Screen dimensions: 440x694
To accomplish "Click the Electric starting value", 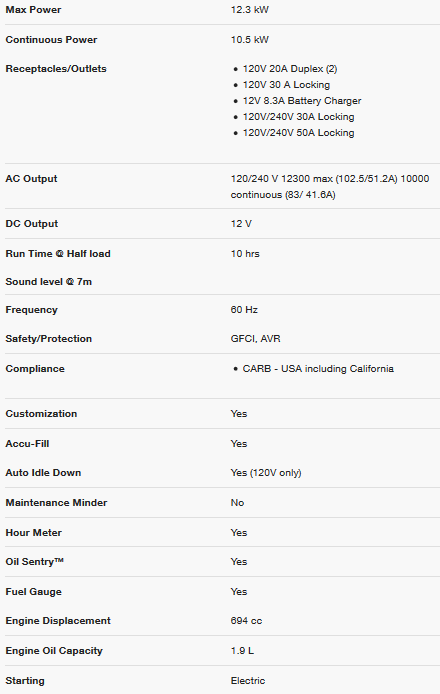I will point(248,681).
